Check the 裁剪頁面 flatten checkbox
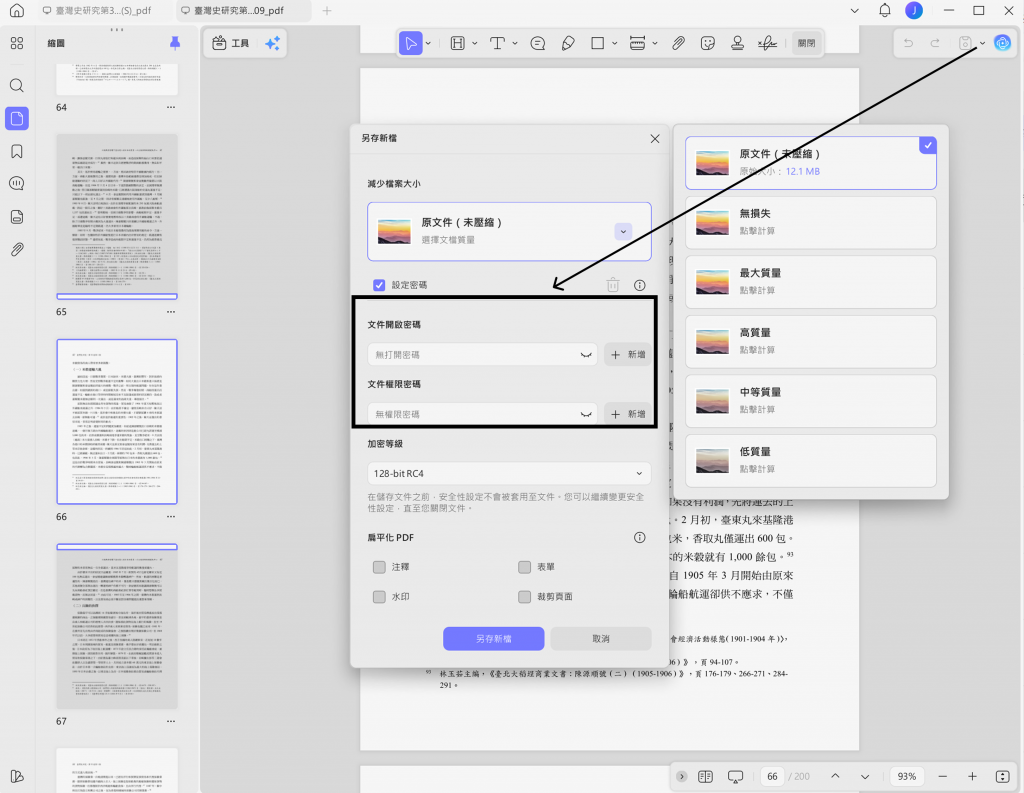 524,596
